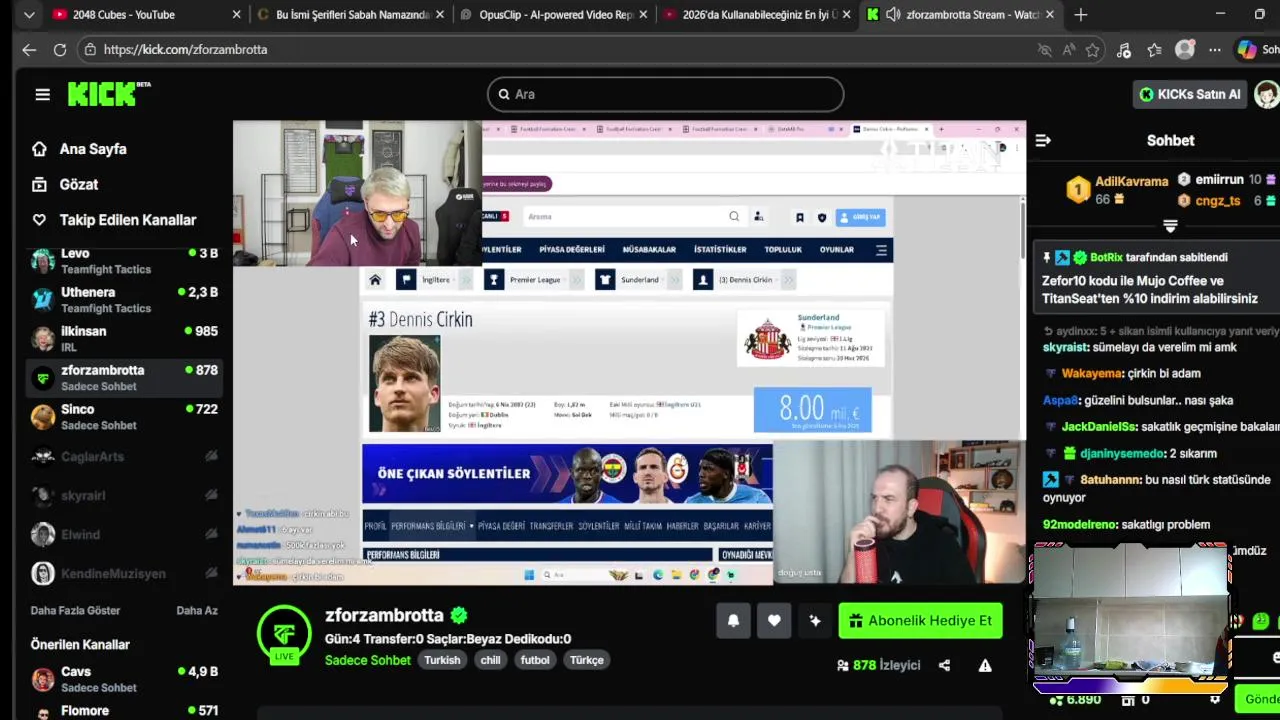Toggle the follow heart button
The height and width of the screenshot is (720, 1280).
[x=774, y=621]
